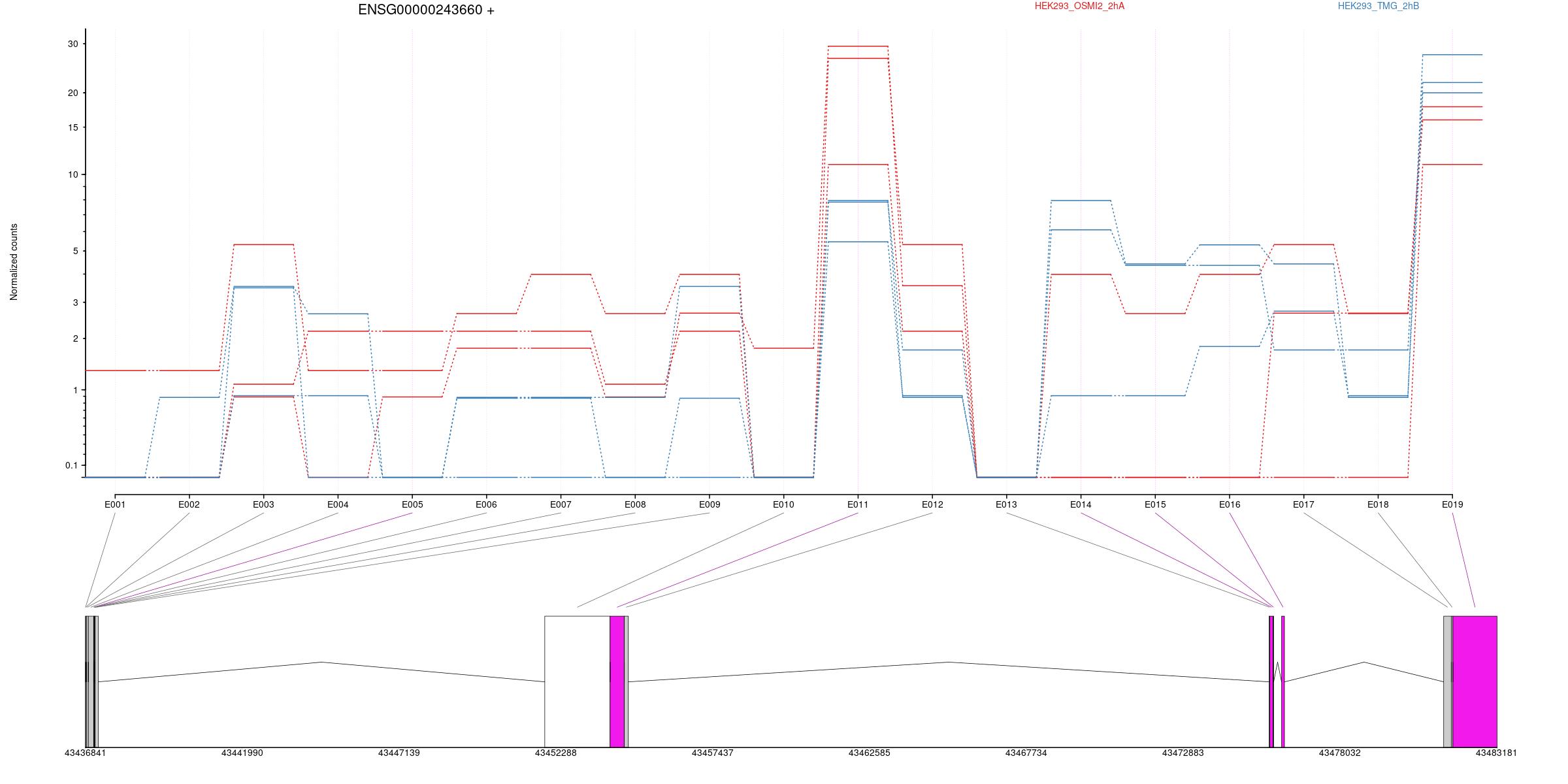Click the Normalized counts axis label
Image resolution: width=1568 pixels, height=784 pixels.
14,262
